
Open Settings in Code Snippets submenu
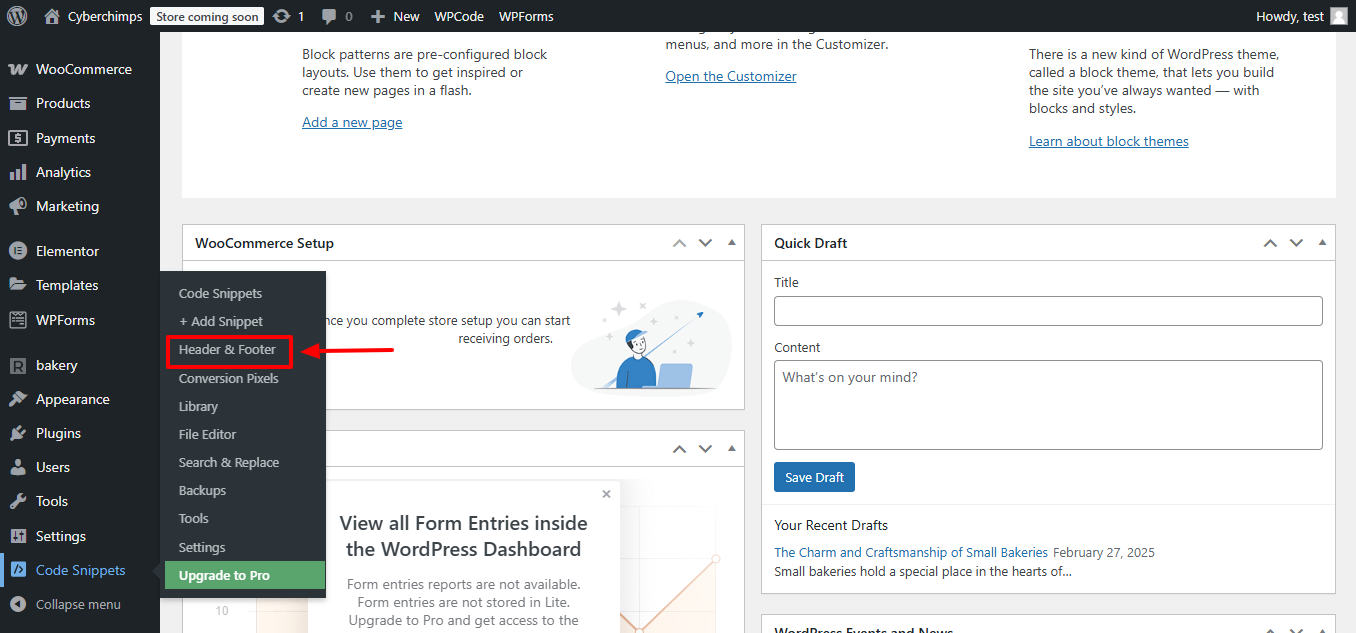202,547
